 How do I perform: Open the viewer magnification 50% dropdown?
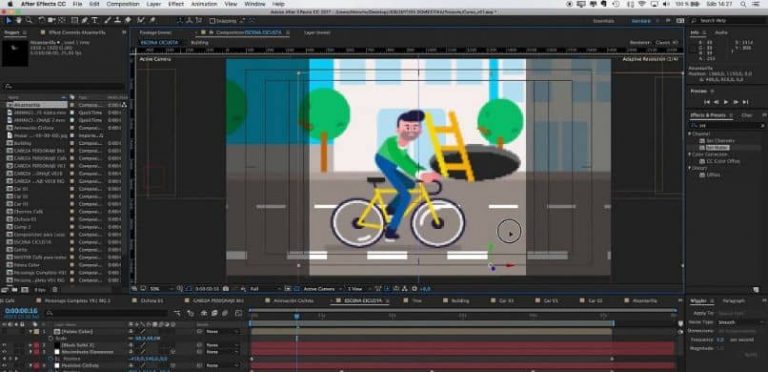pyautogui.click(x=161, y=289)
